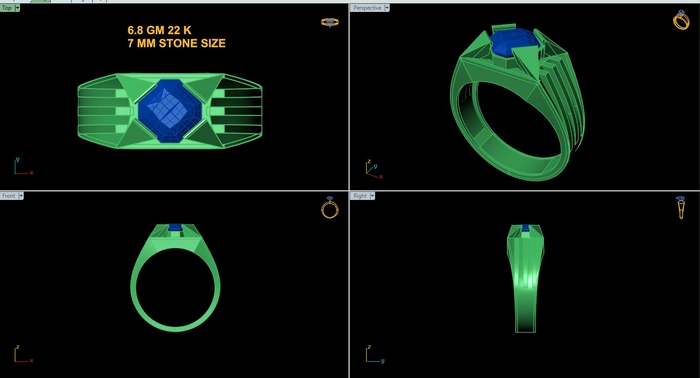Click the gold ring icon in Perspective viewport

click(681, 20)
